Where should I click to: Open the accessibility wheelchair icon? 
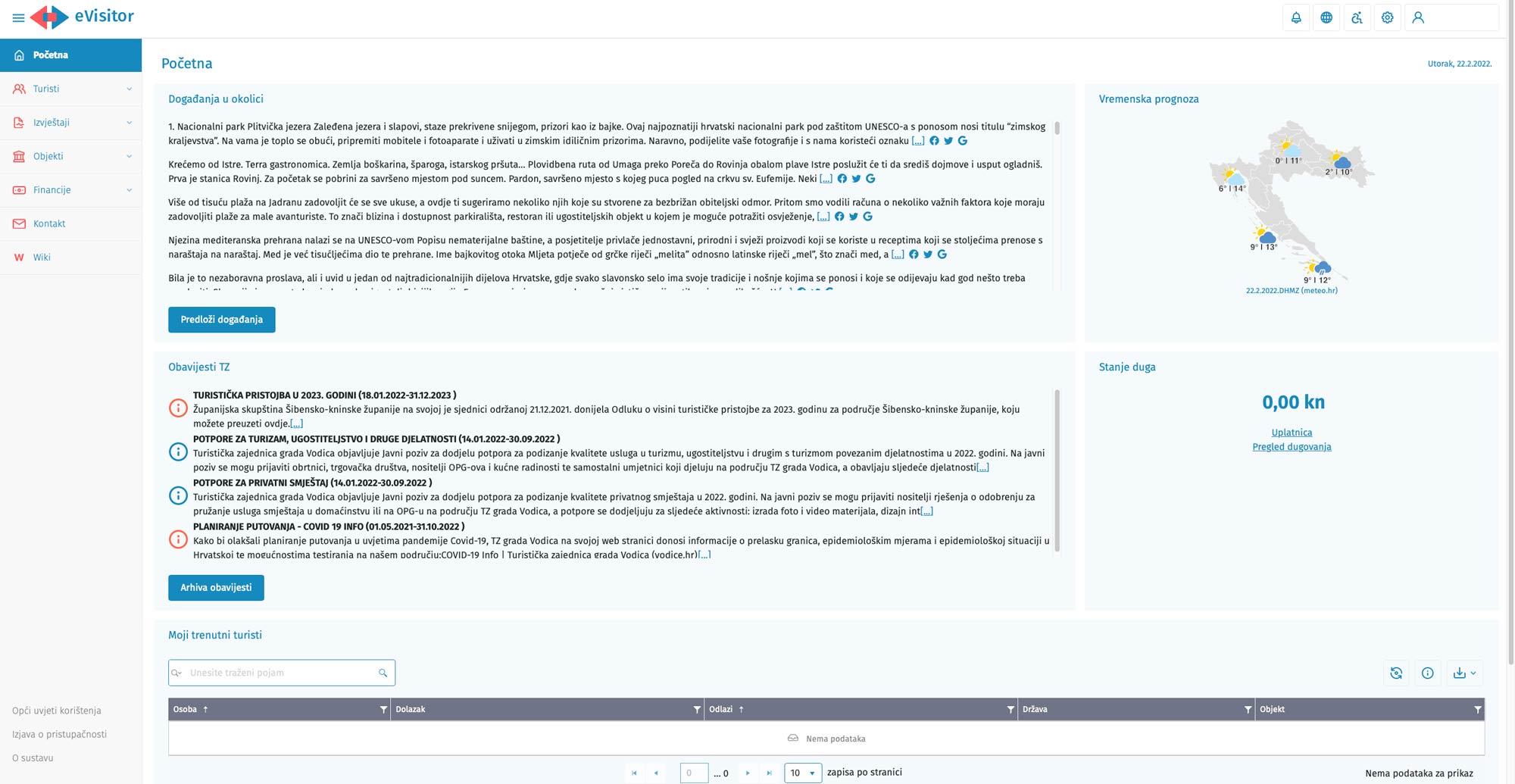(1357, 17)
